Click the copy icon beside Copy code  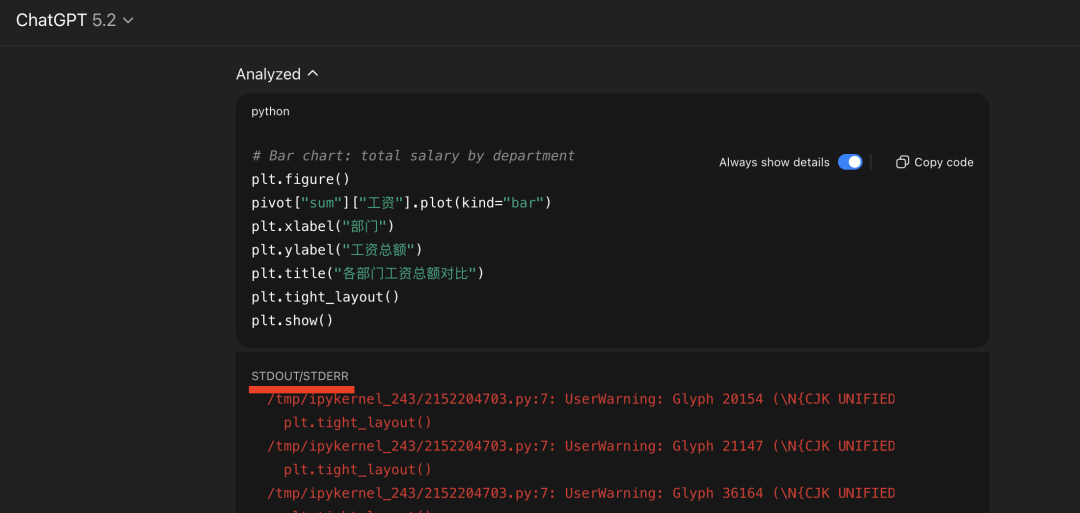[902, 162]
